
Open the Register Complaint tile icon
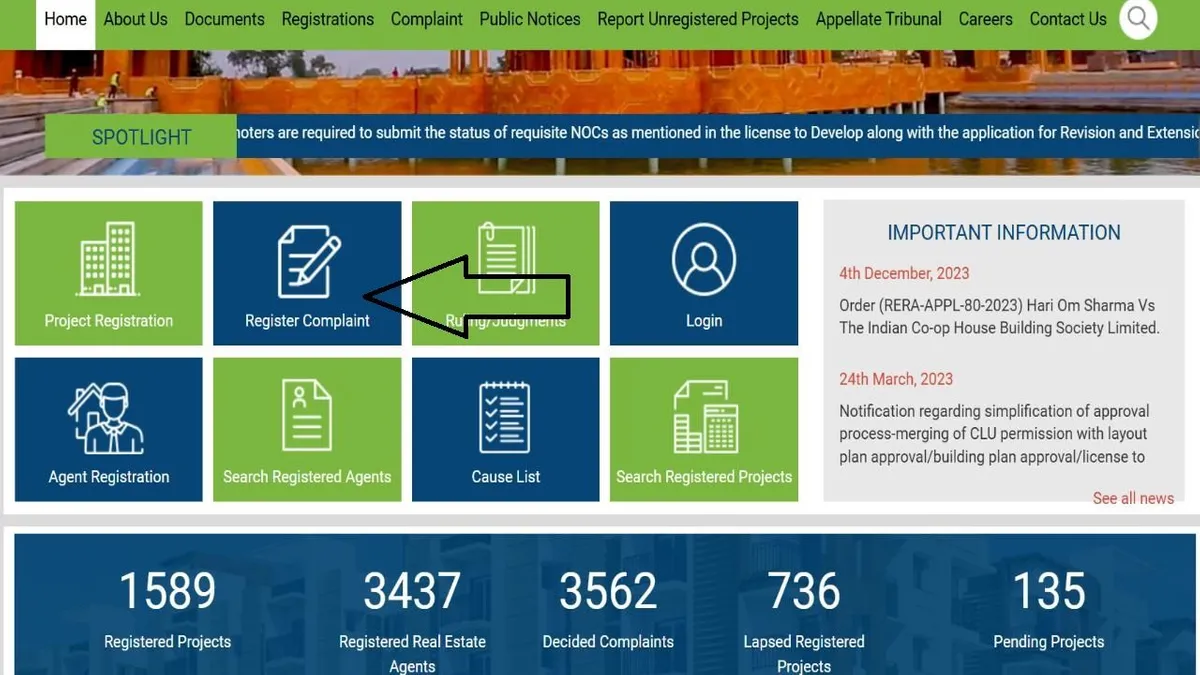[x=307, y=260]
